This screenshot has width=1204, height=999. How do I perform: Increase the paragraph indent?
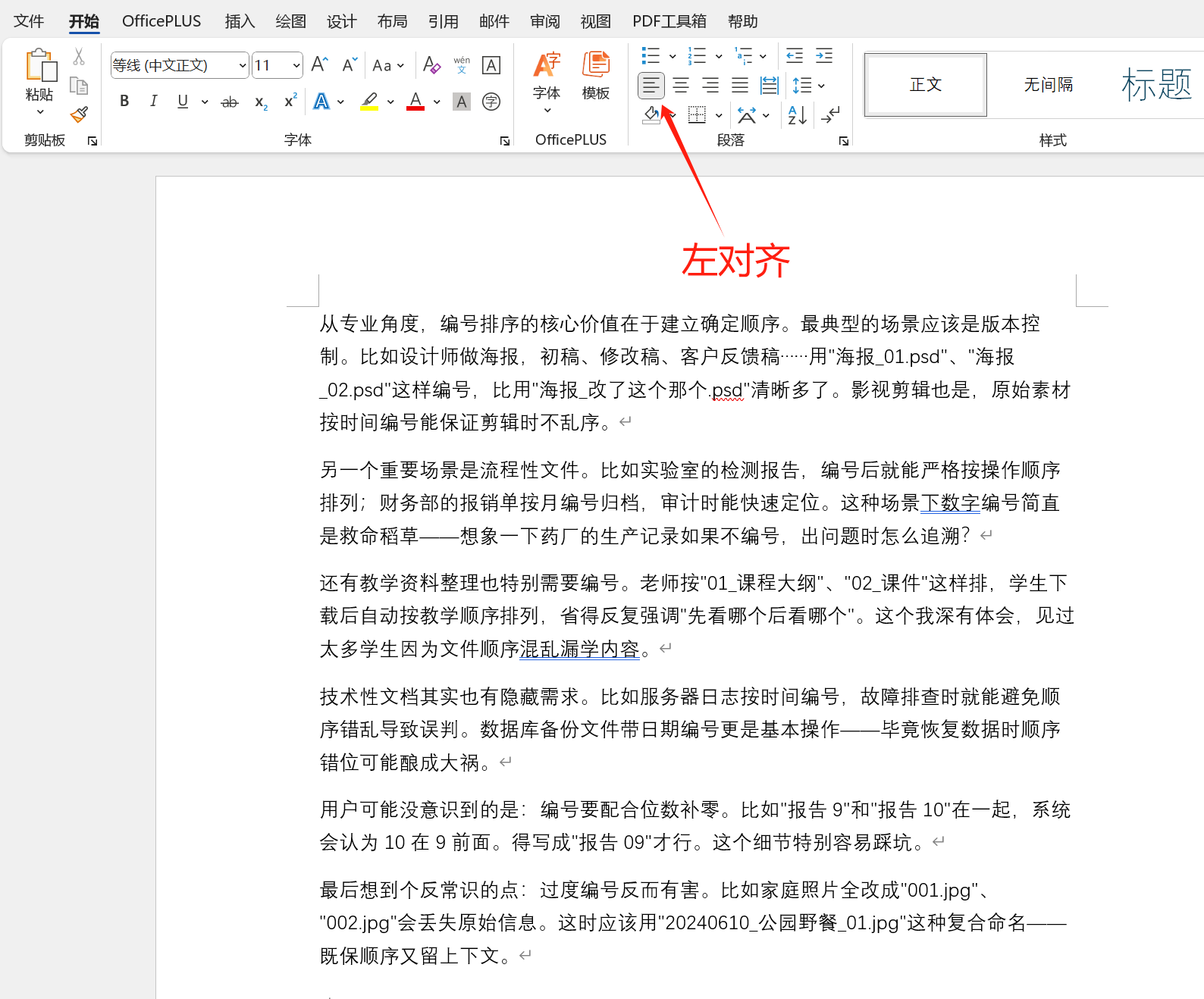pyautogui.click(x=824, y=55)
